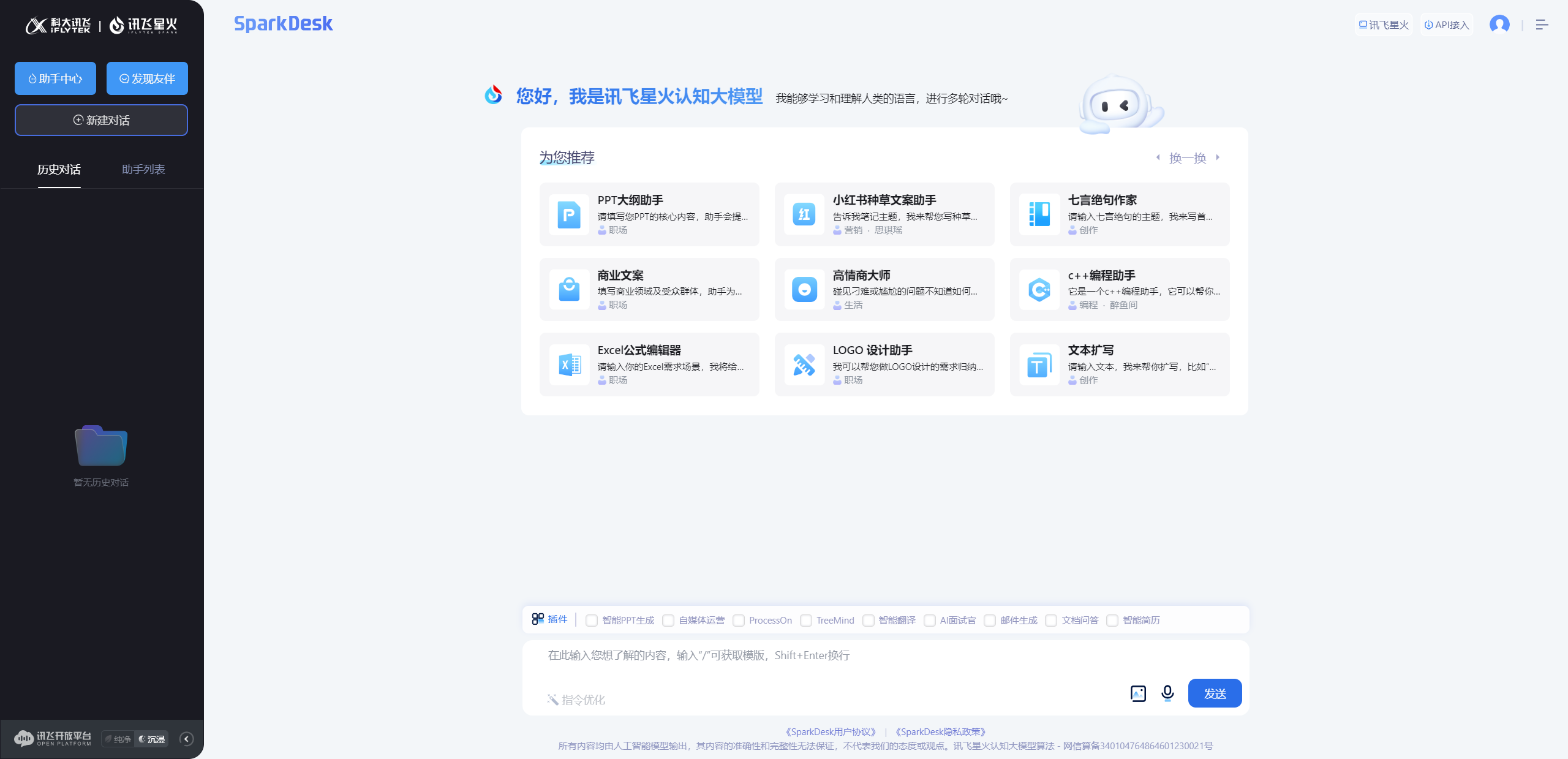
Task: Switch to 纯净 theme mode
Action: tap(118, 739)
